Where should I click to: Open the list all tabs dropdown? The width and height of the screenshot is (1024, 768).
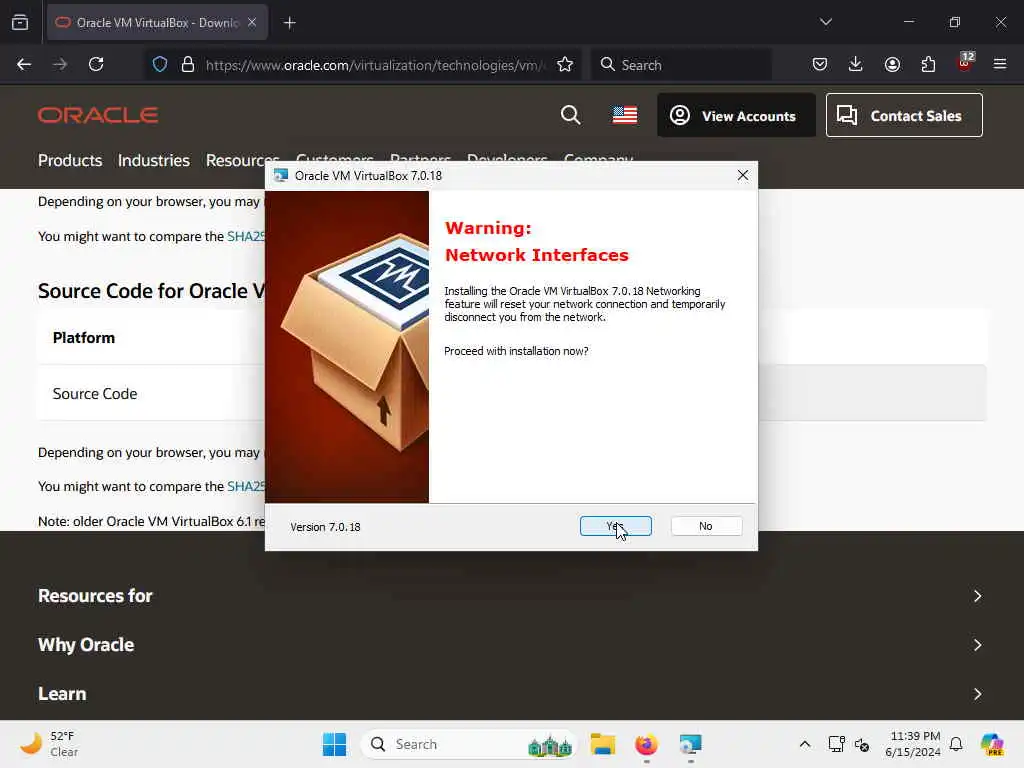click(x=825, y=22)
